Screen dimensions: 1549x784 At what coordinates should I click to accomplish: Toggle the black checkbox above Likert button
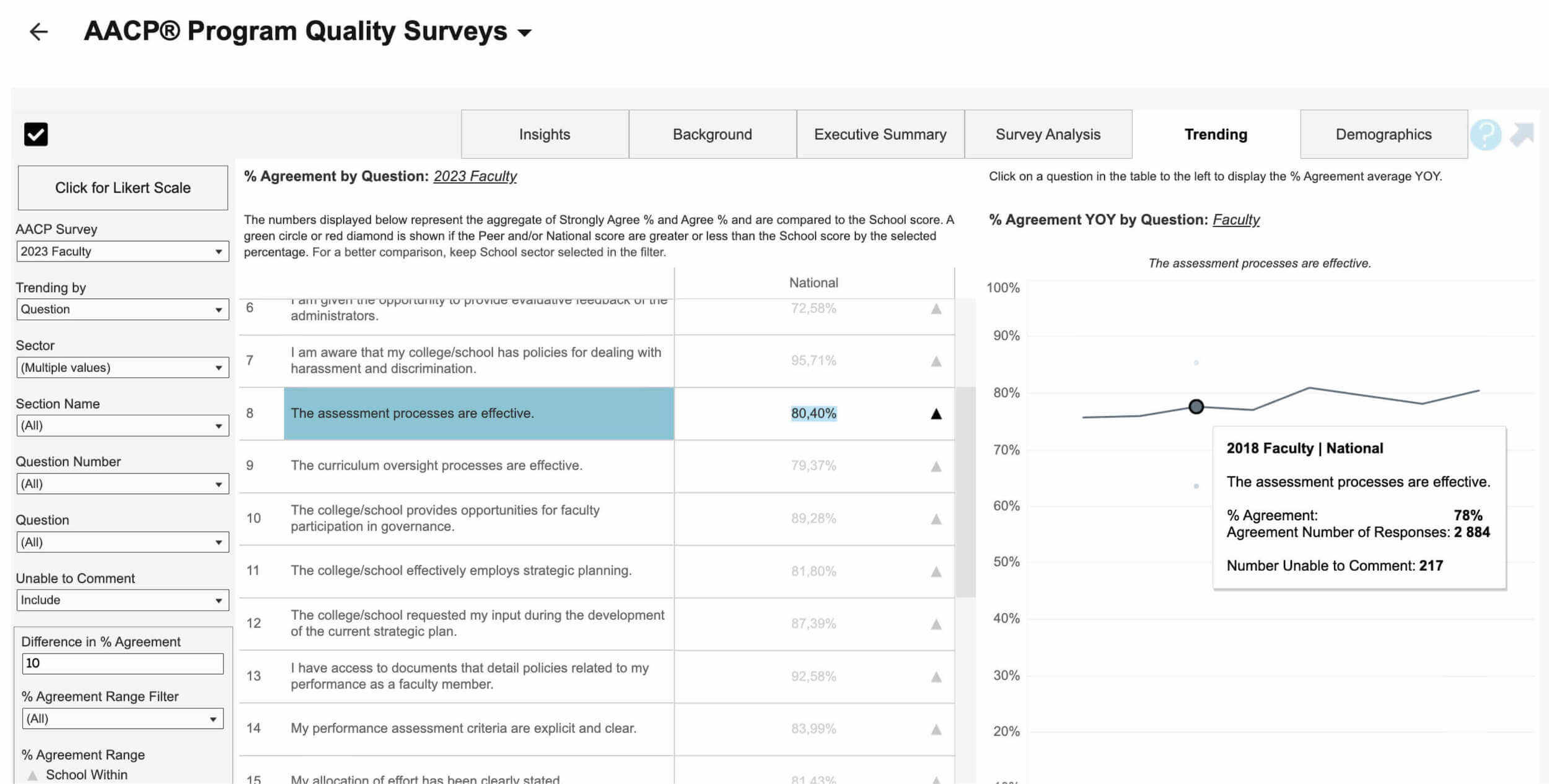coord(36,134)
